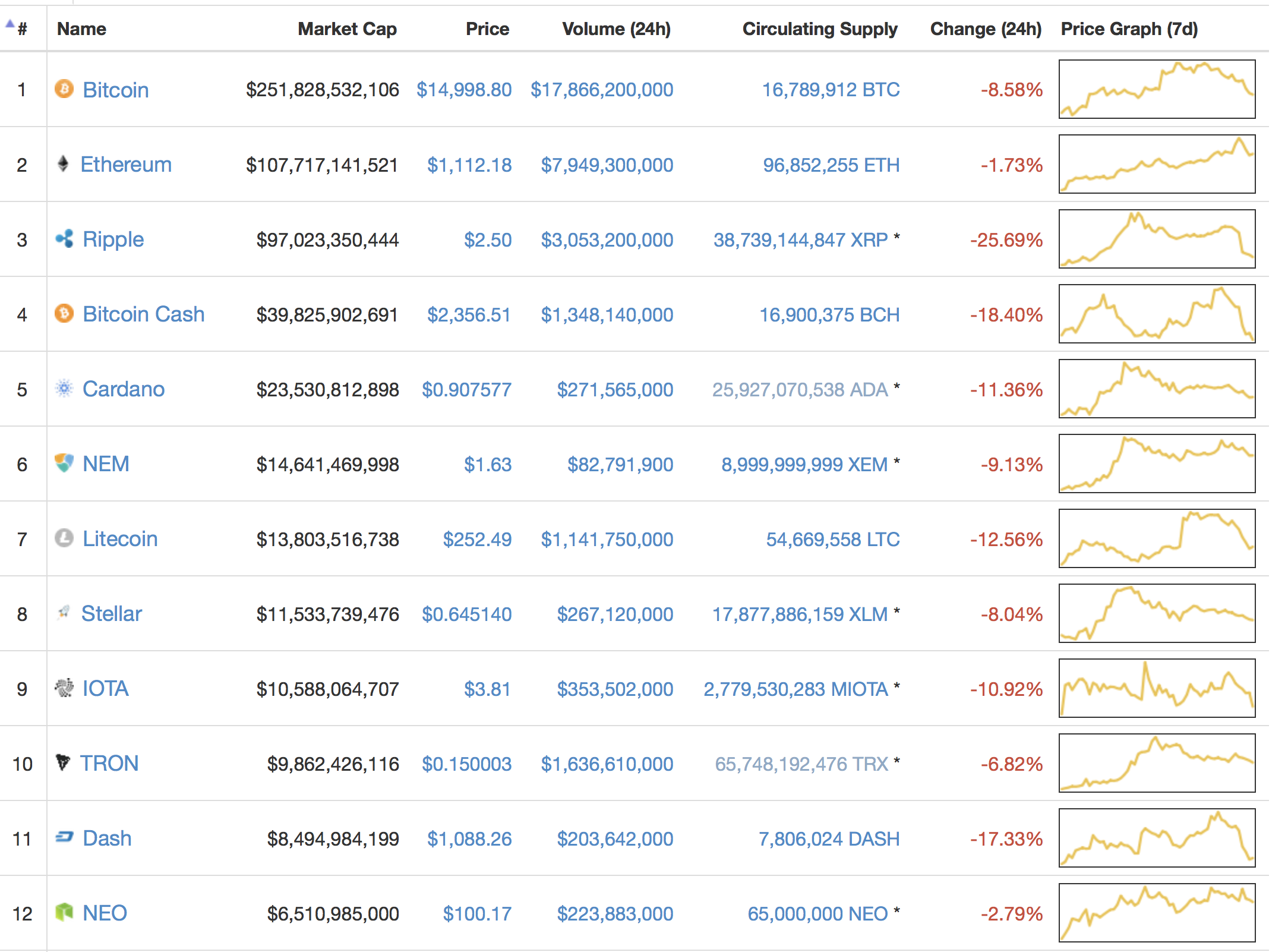Click the Dash logo icon
The width and height of the screenshot is (1288, 952).
[x=64, y=838]
